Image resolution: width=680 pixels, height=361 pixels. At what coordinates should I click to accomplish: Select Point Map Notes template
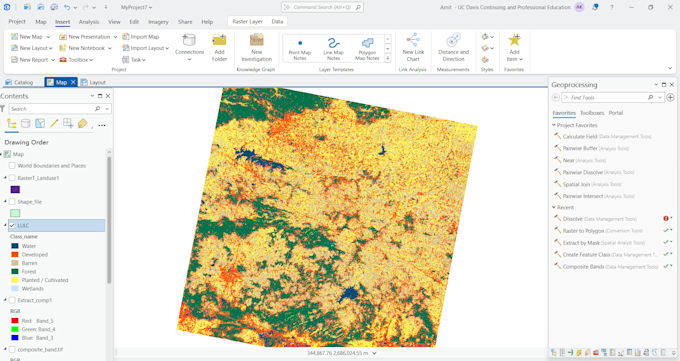click(300, 49)
